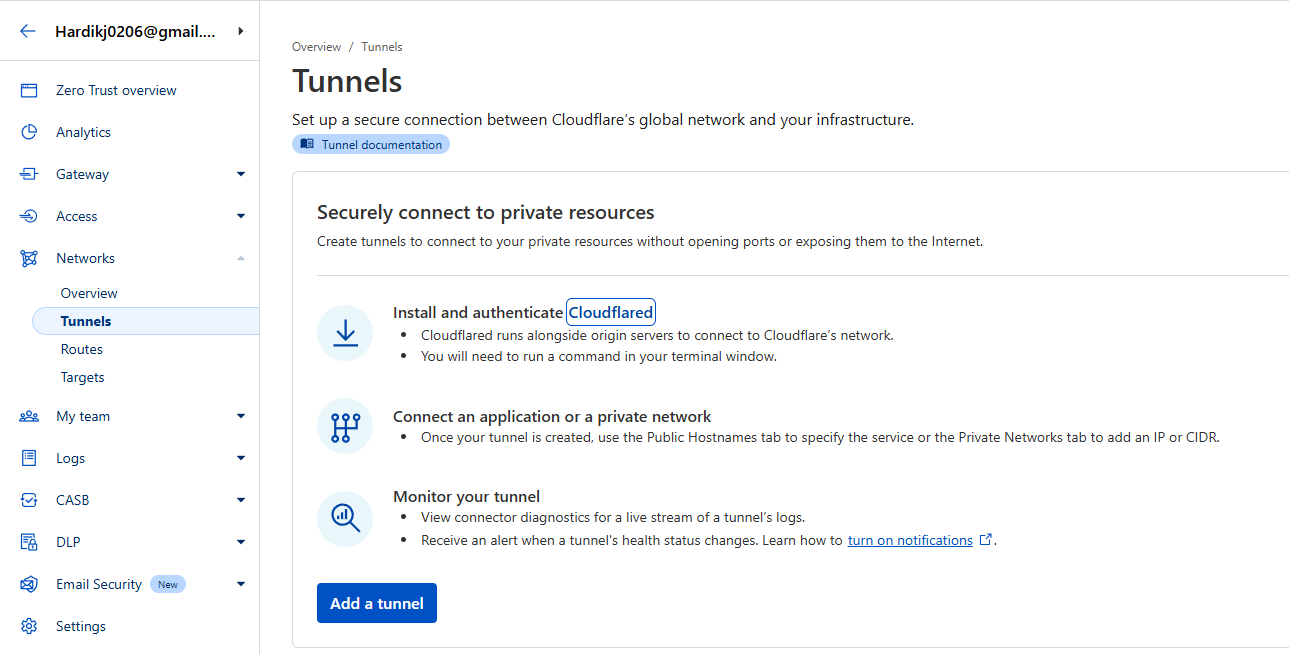This screenshot has width=1289, height=654.
Task: Click Overview in the breadcrumb
Action: point(316,47)
